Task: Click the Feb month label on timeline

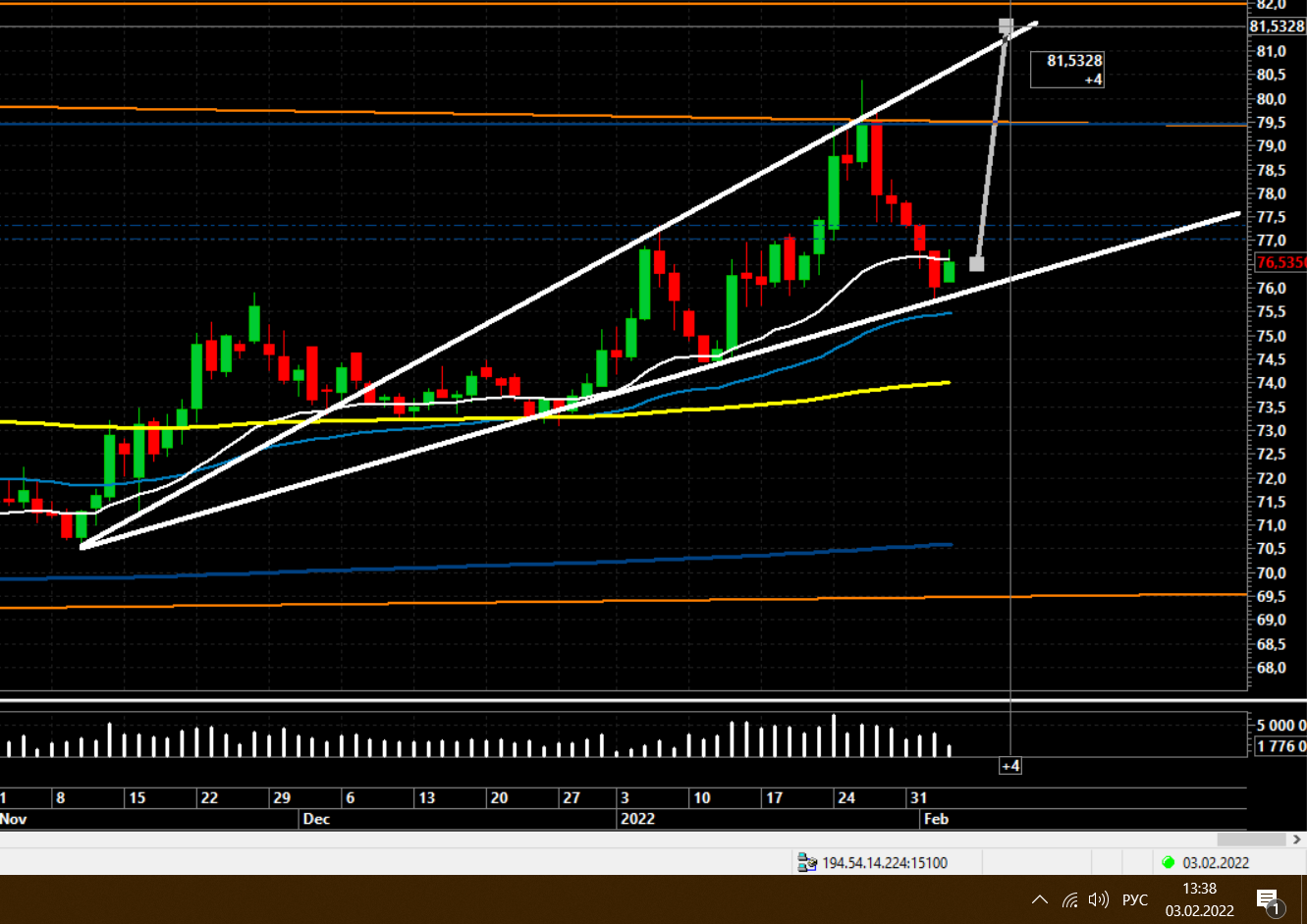Action: tap(936, 819)
